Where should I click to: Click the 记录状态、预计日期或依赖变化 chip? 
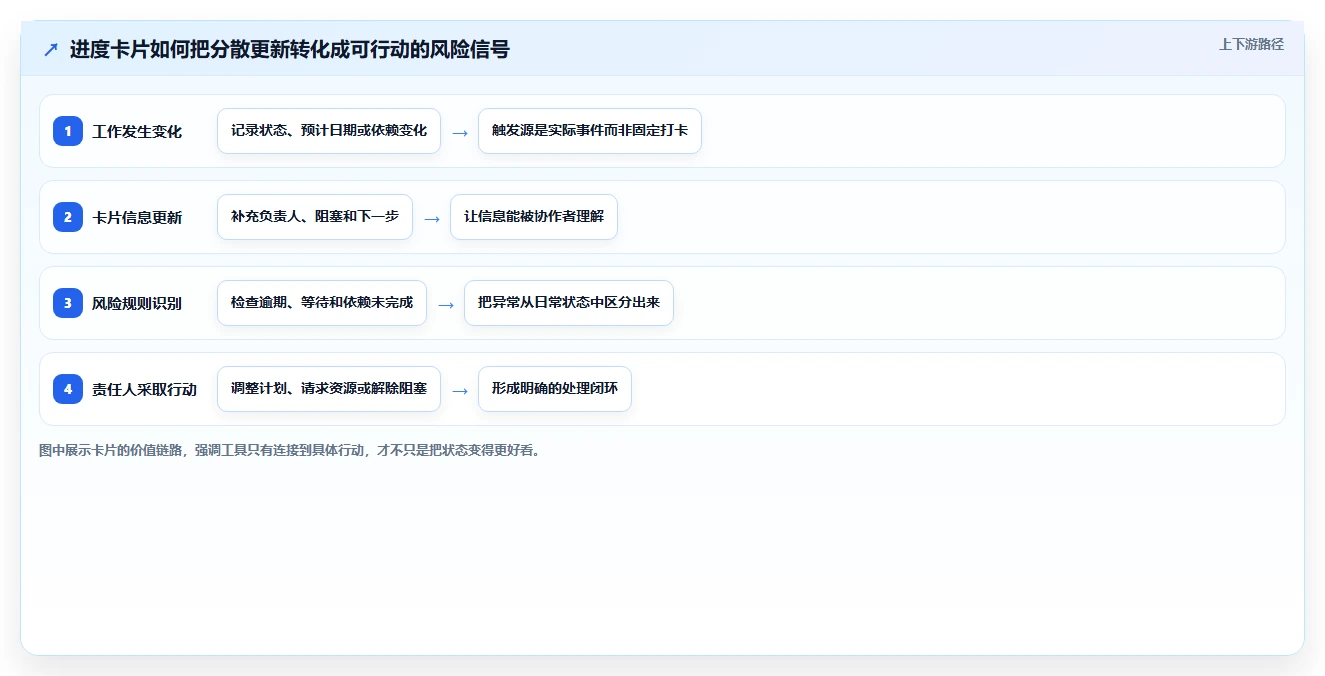click(x=329, y=131)
